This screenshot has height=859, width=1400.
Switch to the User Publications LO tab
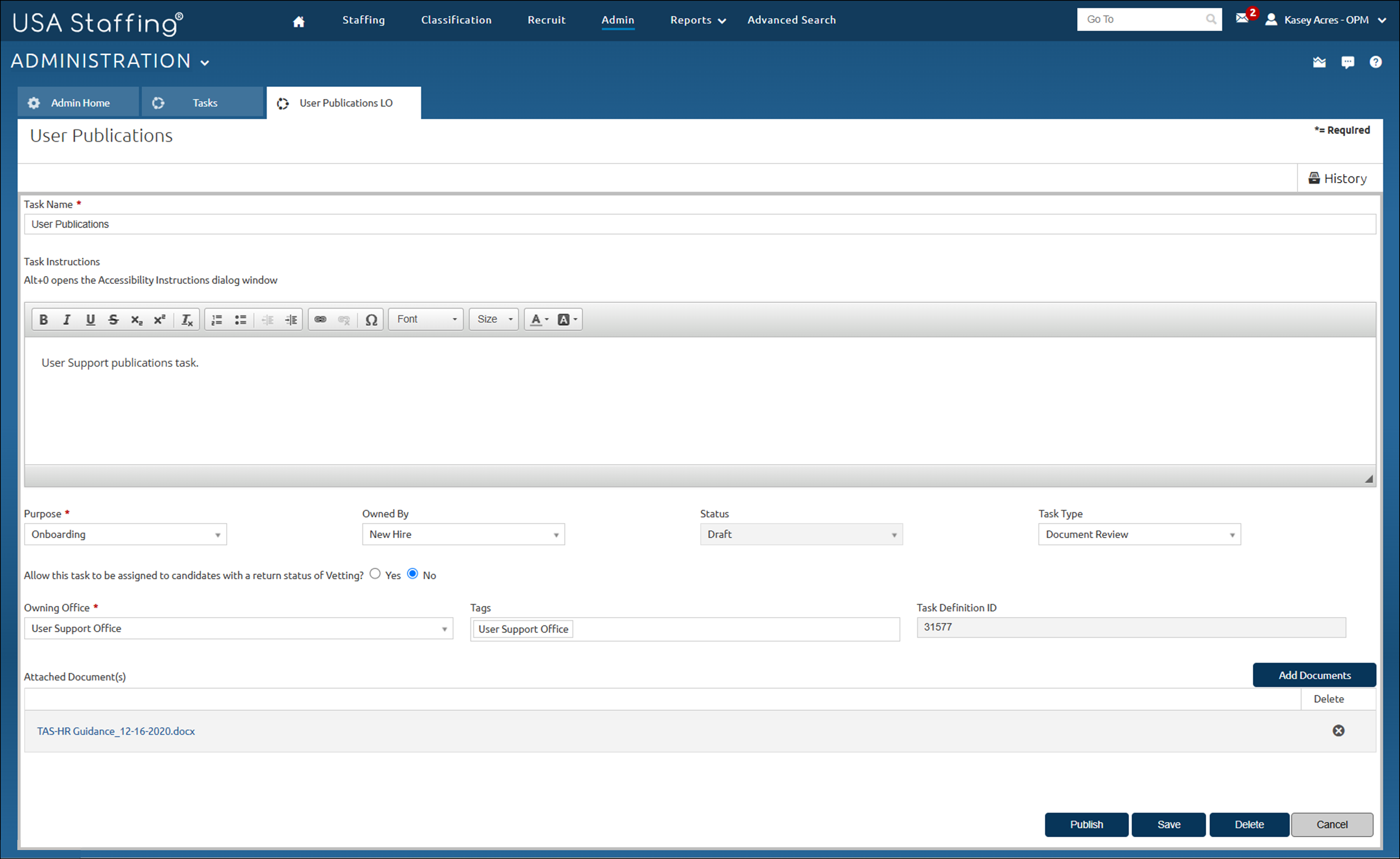click(x=344, y=103)
